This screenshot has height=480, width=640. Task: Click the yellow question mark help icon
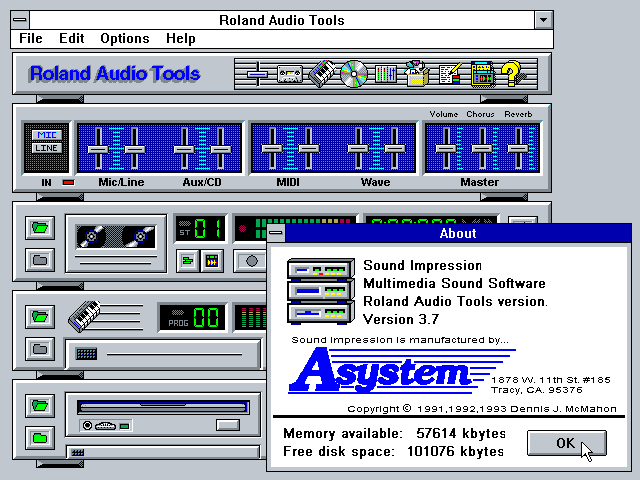512,73
